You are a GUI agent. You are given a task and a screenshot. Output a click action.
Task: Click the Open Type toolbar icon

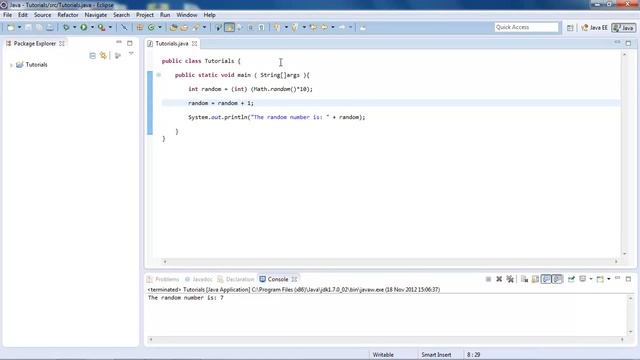[x=173, y=27]
